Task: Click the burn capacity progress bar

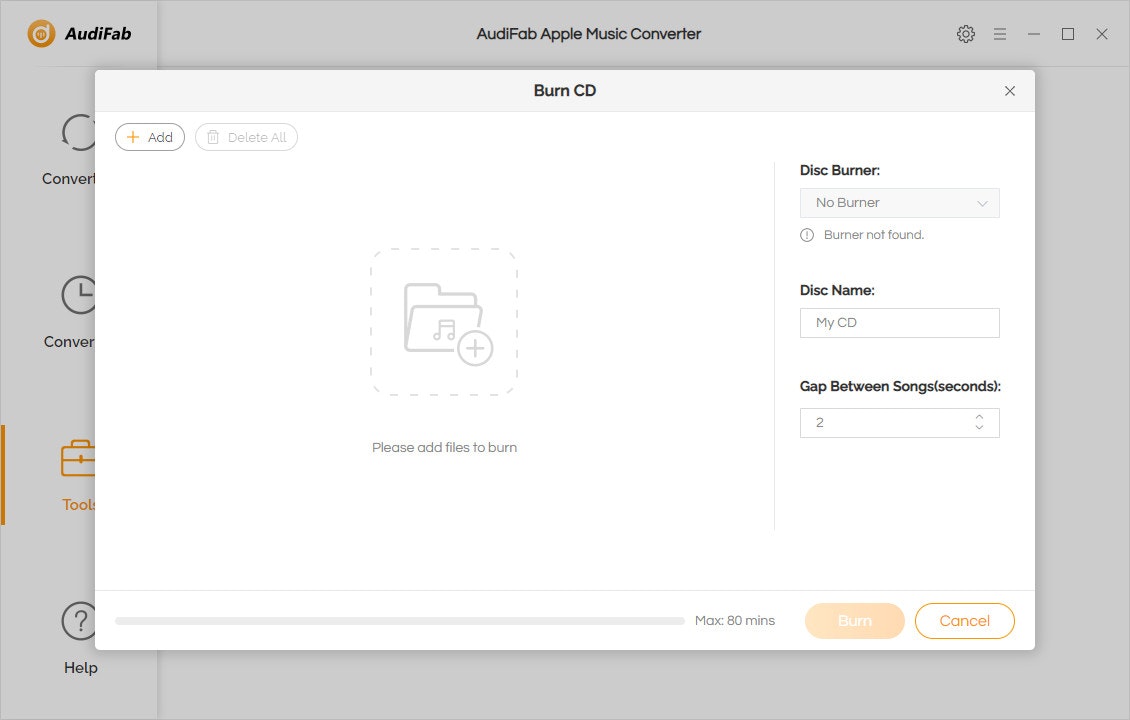Action: 400,621
